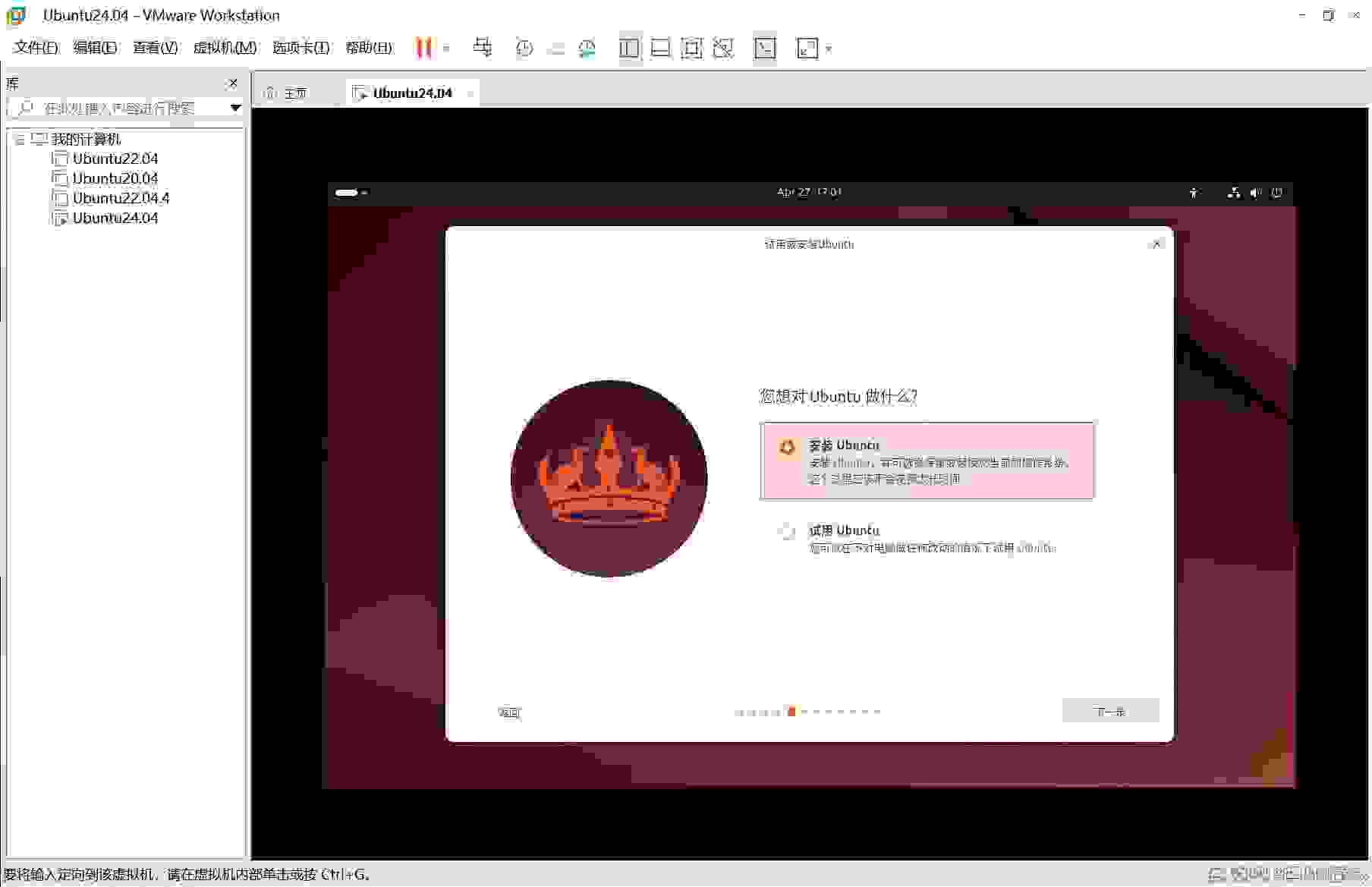Collapse the 我的计算机 tree node
1372x887 pixels.
pos(19,140)
